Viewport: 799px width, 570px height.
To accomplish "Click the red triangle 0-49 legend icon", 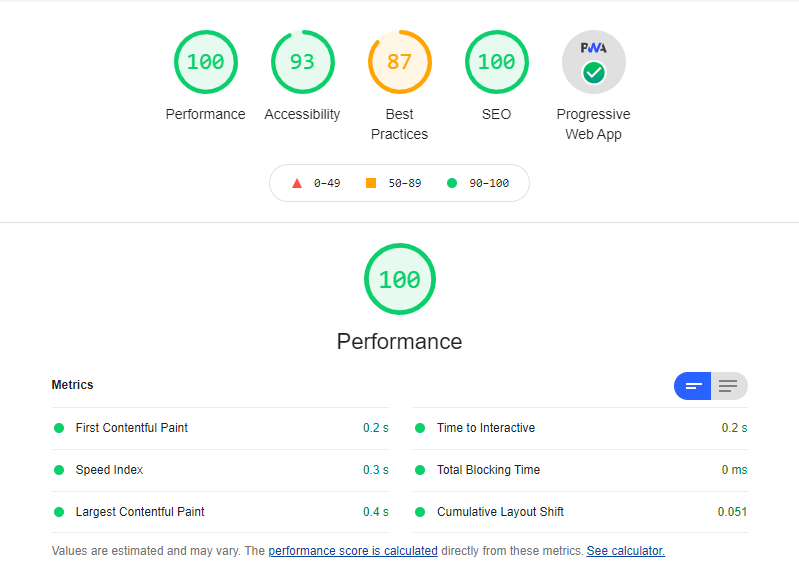I will 297,183.
